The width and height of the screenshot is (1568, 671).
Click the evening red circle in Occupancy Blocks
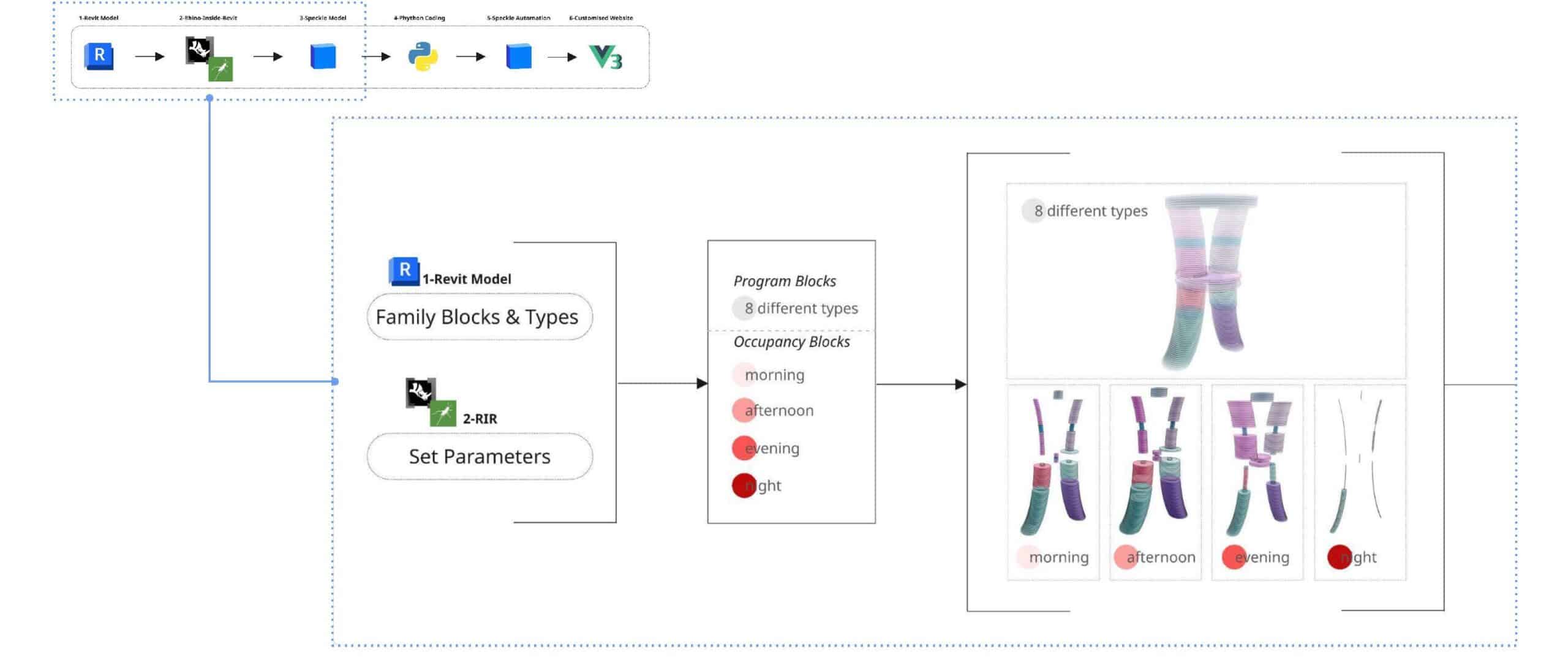[744, 448]
